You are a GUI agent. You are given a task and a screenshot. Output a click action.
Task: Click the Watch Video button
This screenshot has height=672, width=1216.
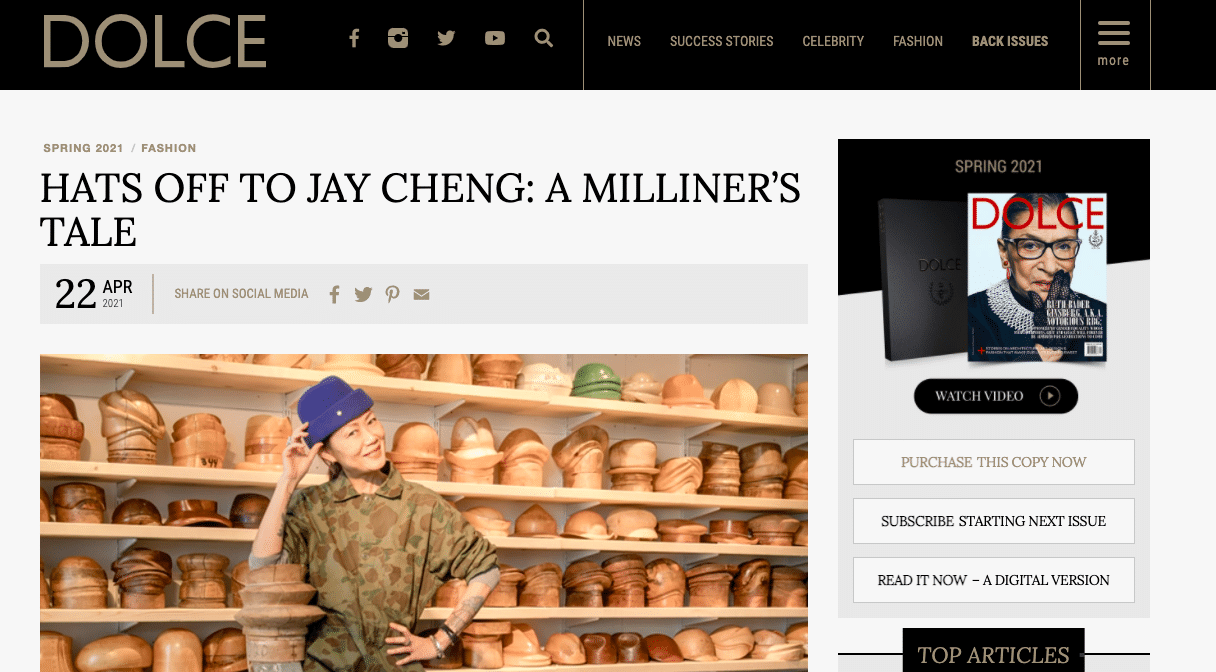pos(996,396)
